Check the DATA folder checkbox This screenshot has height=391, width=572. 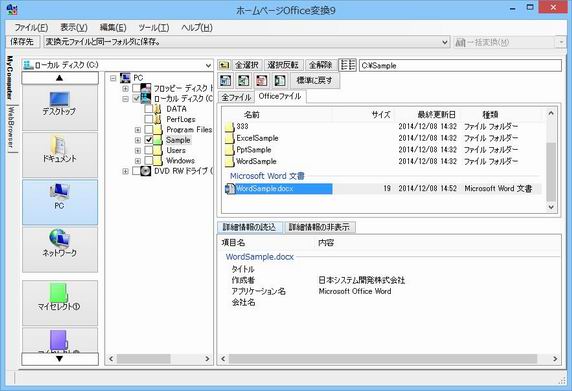pyautogui.click(x=148, y=109)
